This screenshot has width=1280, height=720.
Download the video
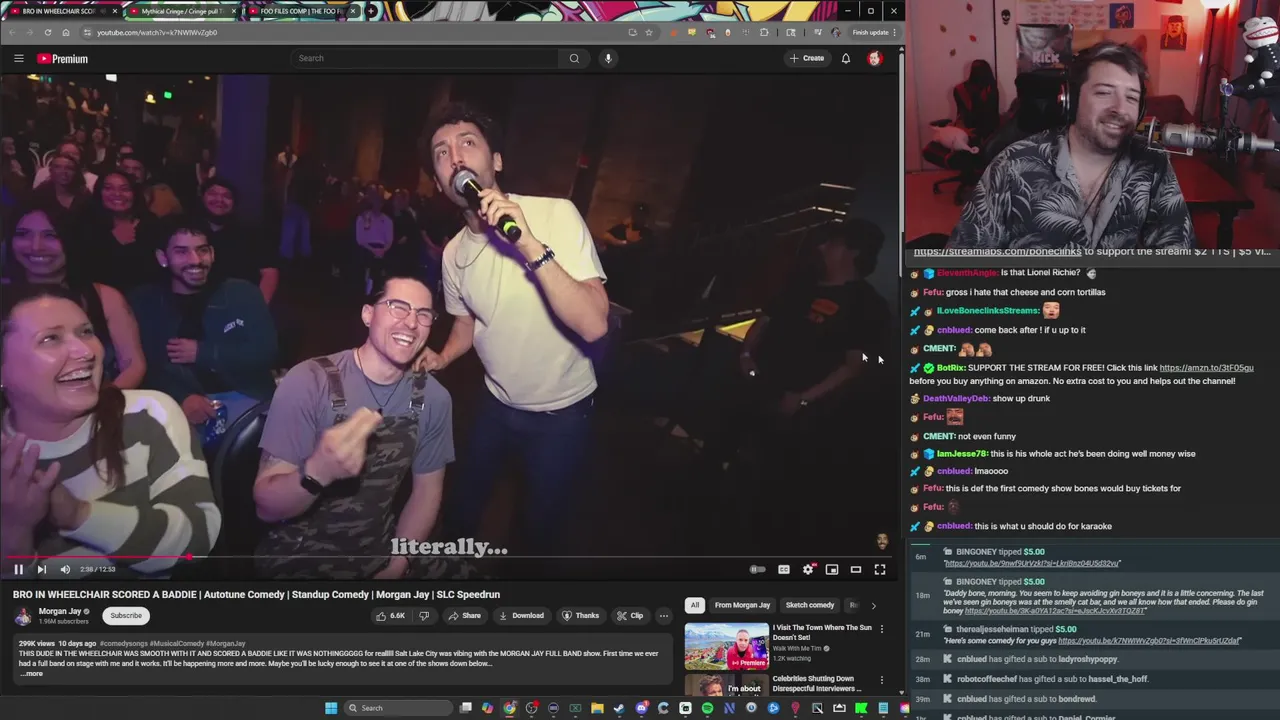click(x=521, y=616)
